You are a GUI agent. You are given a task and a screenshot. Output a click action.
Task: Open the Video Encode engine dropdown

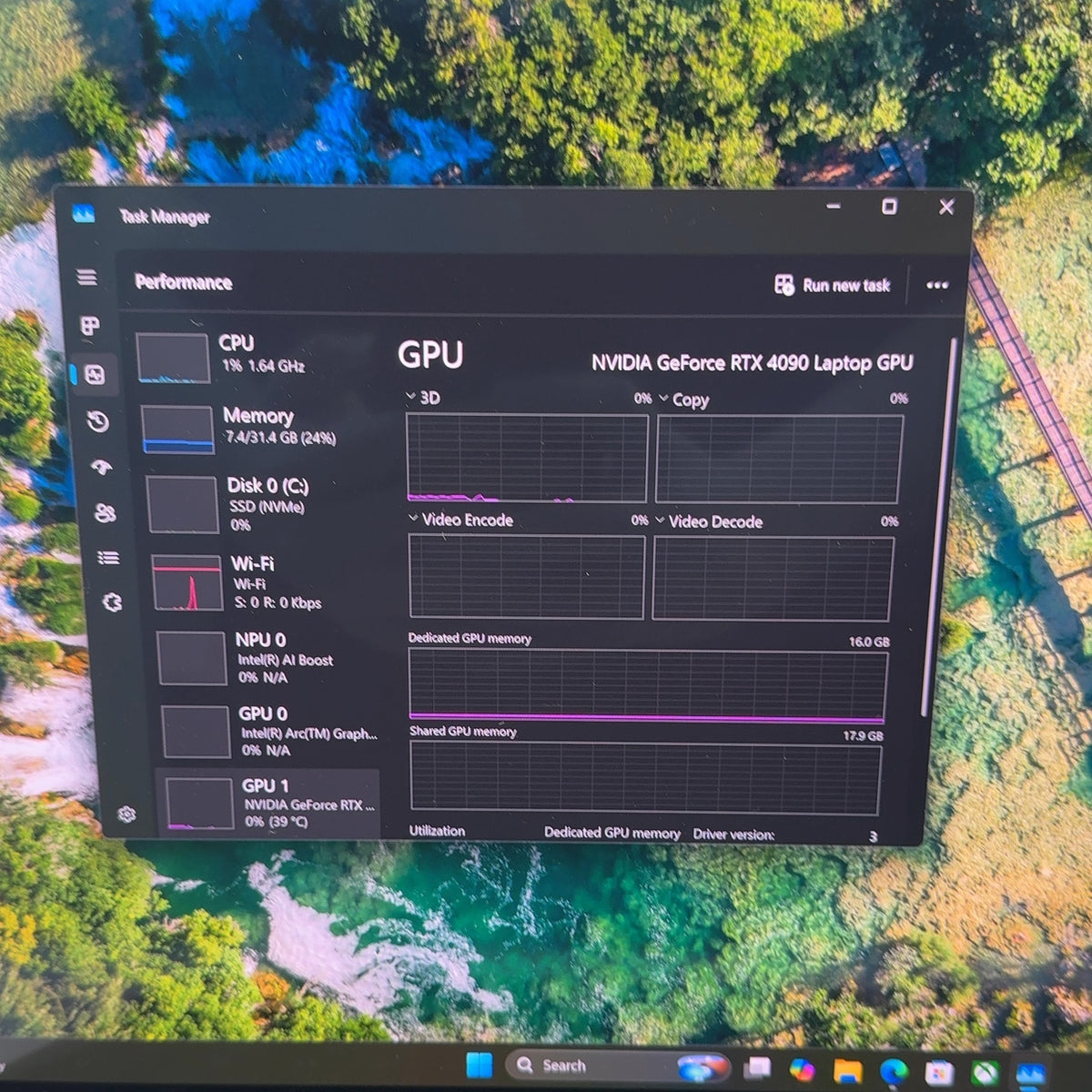pos(413,519)
